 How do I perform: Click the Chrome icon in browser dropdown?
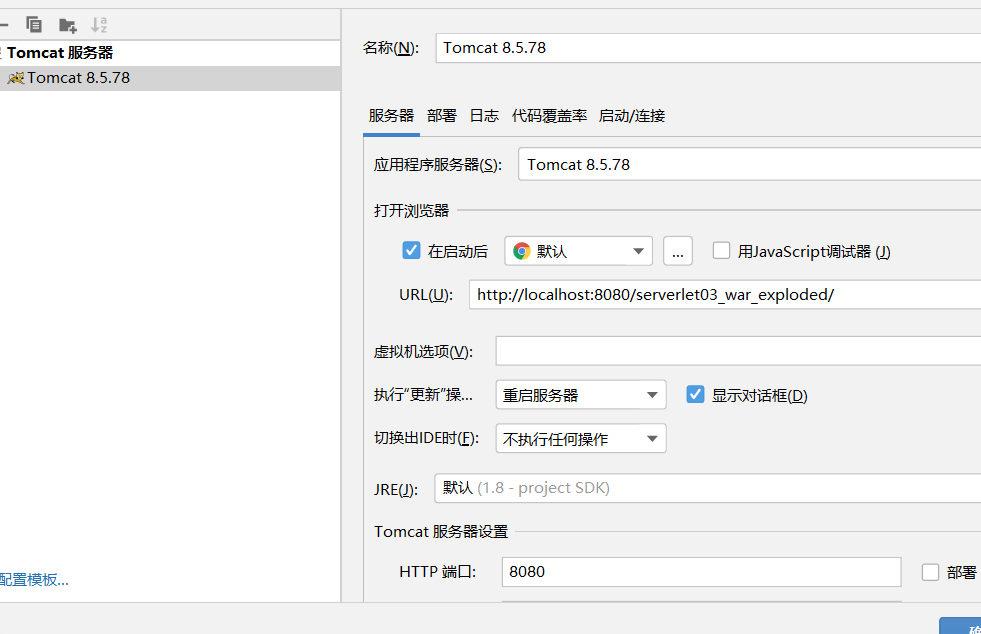point(521,251)
